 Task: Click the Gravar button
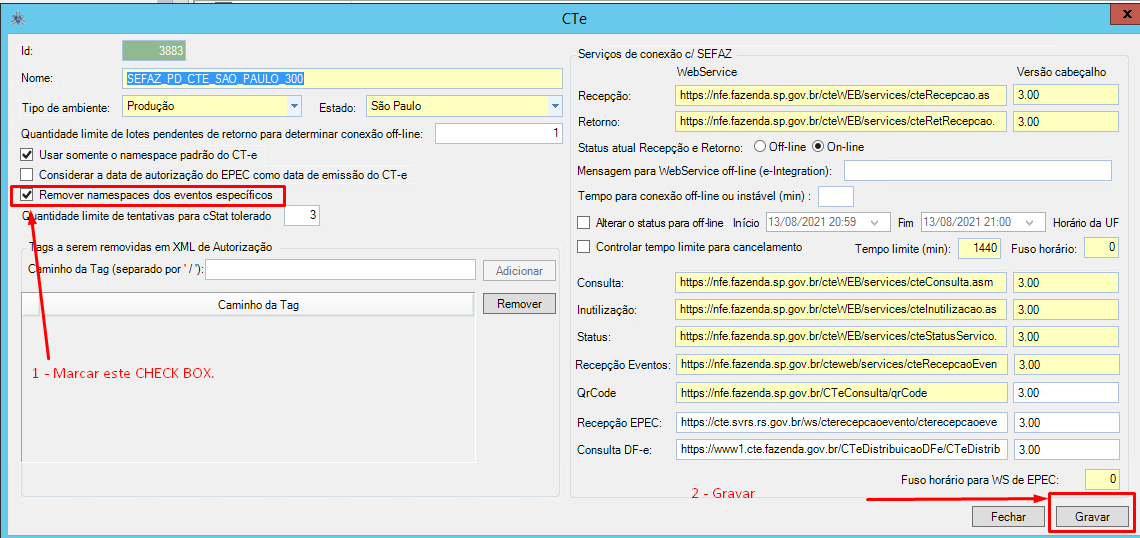1092,517
